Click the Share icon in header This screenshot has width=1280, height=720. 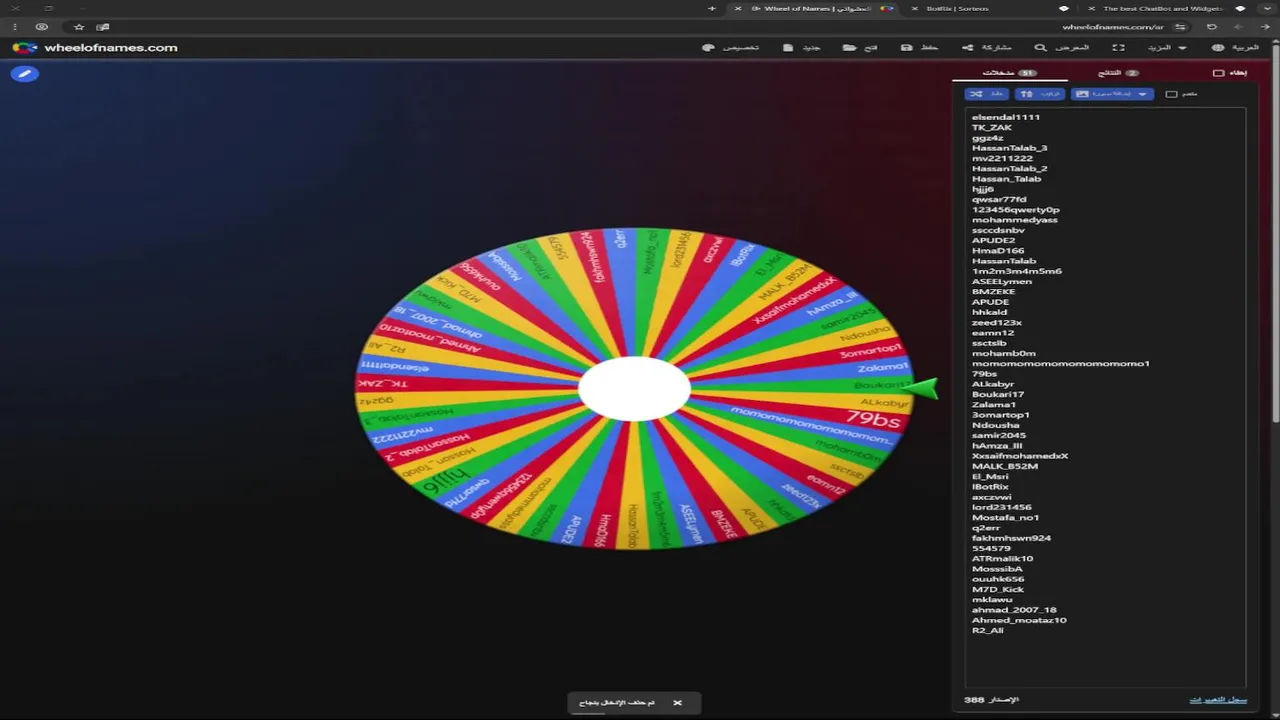pos(967,47)
